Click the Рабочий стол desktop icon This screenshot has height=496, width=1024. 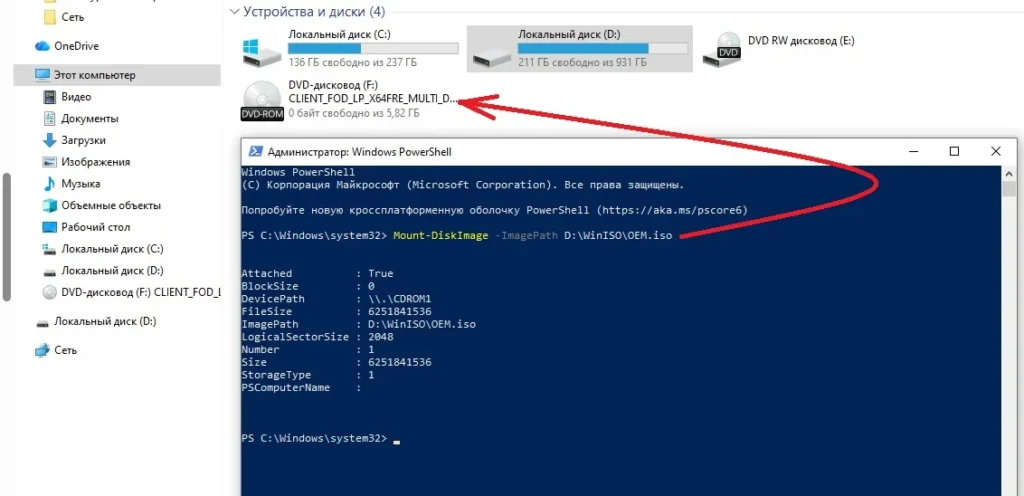coord(50,226)
